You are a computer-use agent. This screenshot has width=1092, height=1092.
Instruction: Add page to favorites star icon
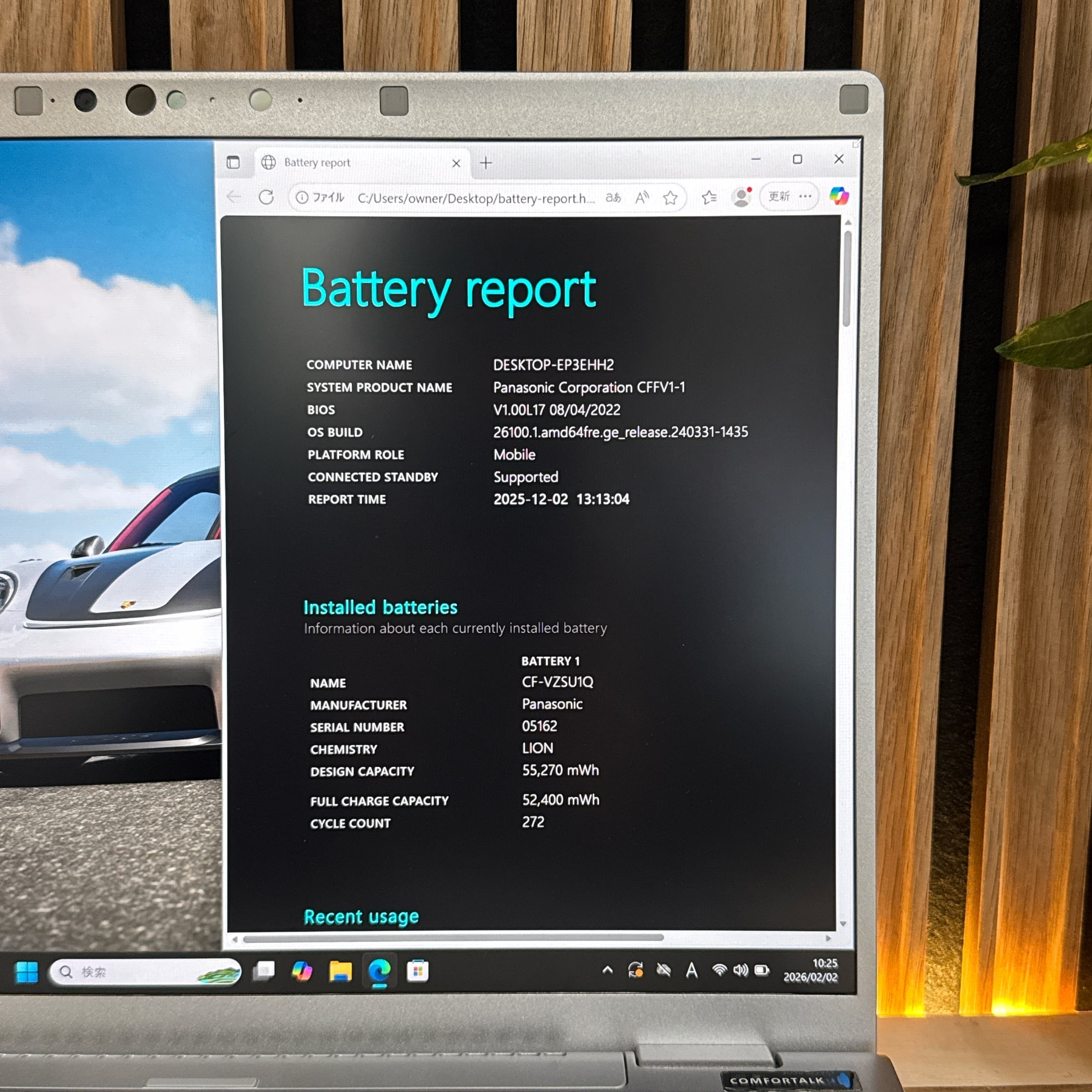(x=670, y=198)
